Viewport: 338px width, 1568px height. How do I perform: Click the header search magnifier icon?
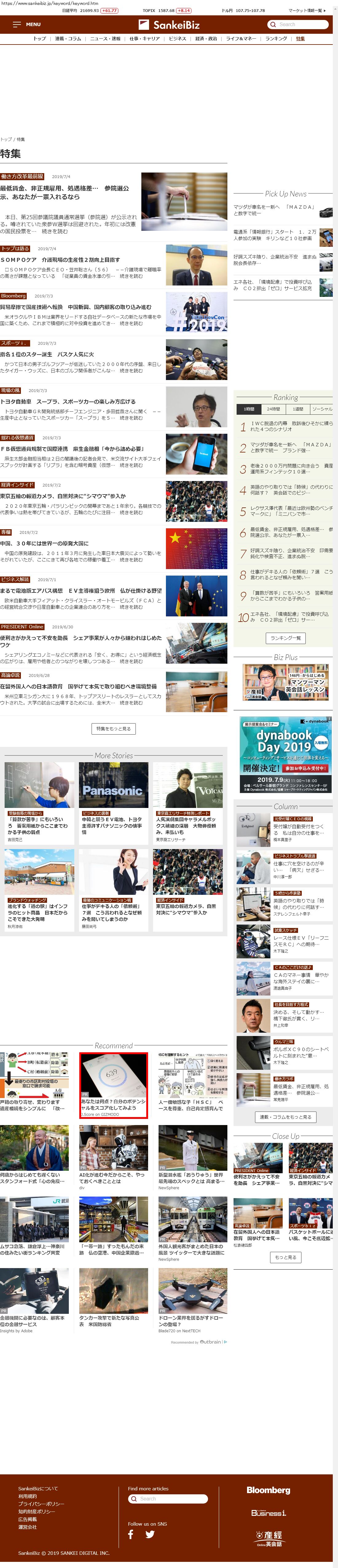[273, 24]
